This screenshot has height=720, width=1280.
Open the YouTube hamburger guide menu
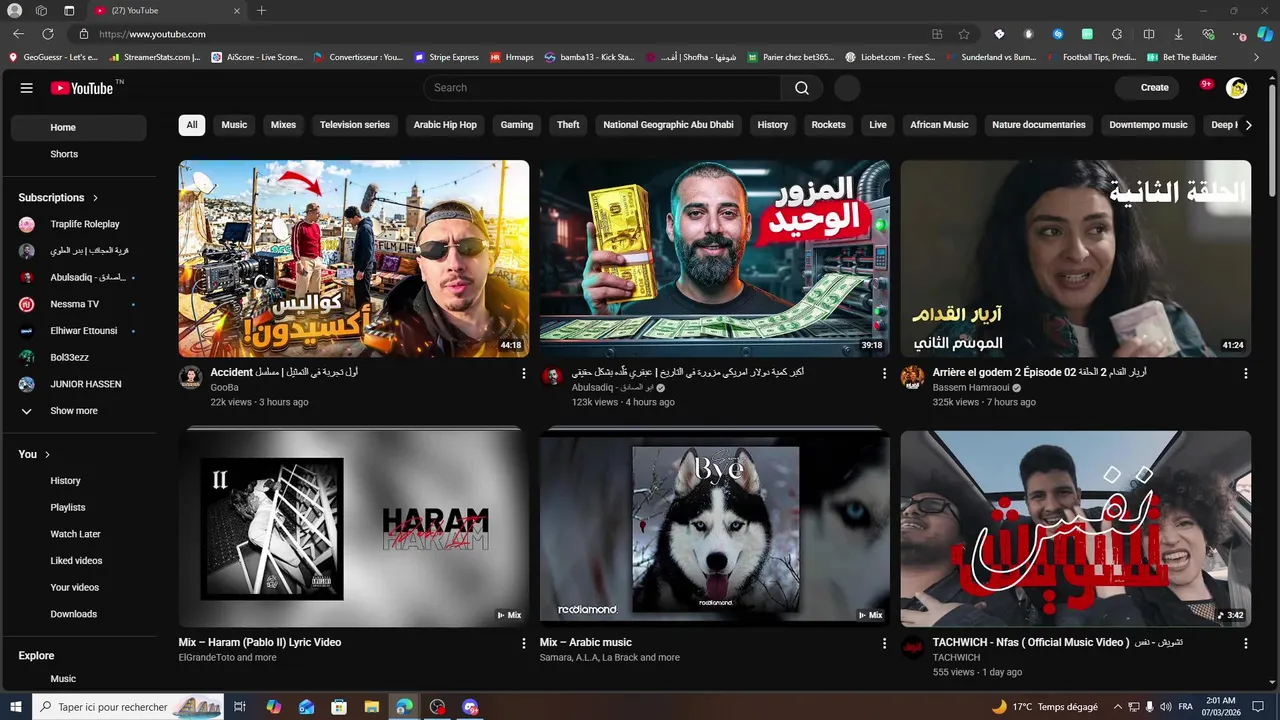(27, 88)
